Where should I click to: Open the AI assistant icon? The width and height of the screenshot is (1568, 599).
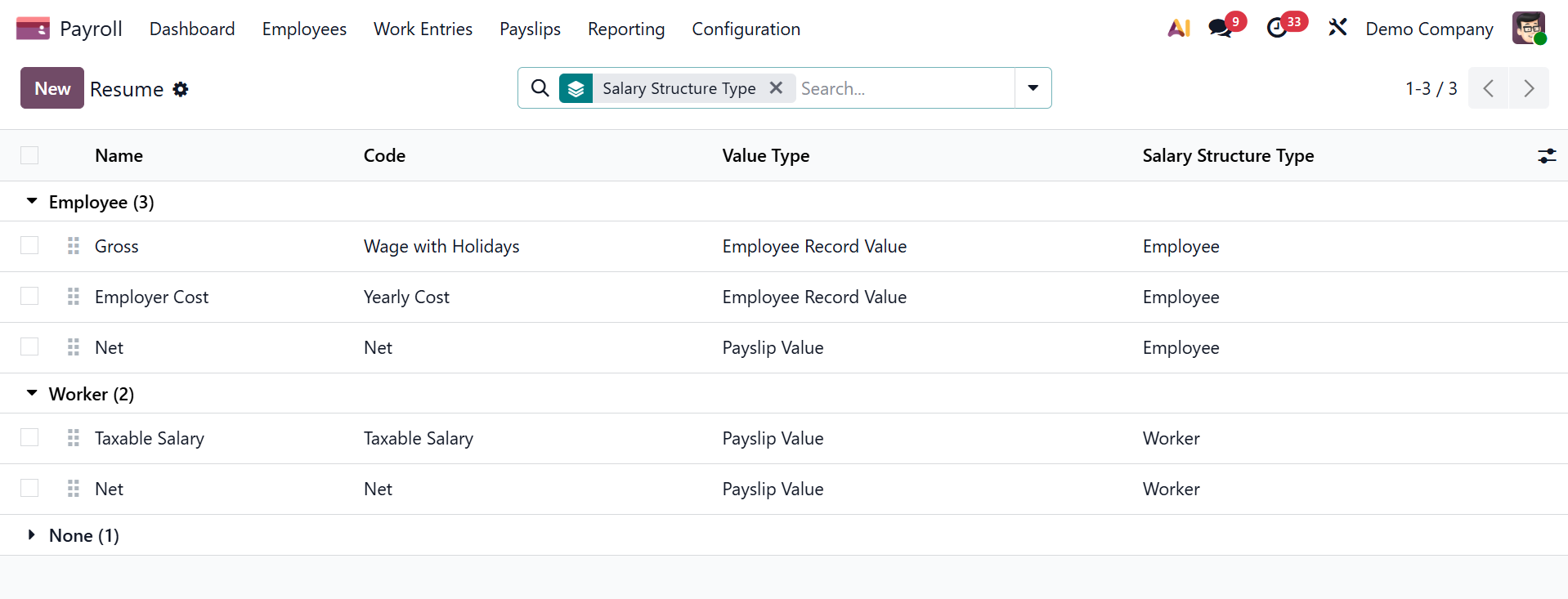[1178, 29]
